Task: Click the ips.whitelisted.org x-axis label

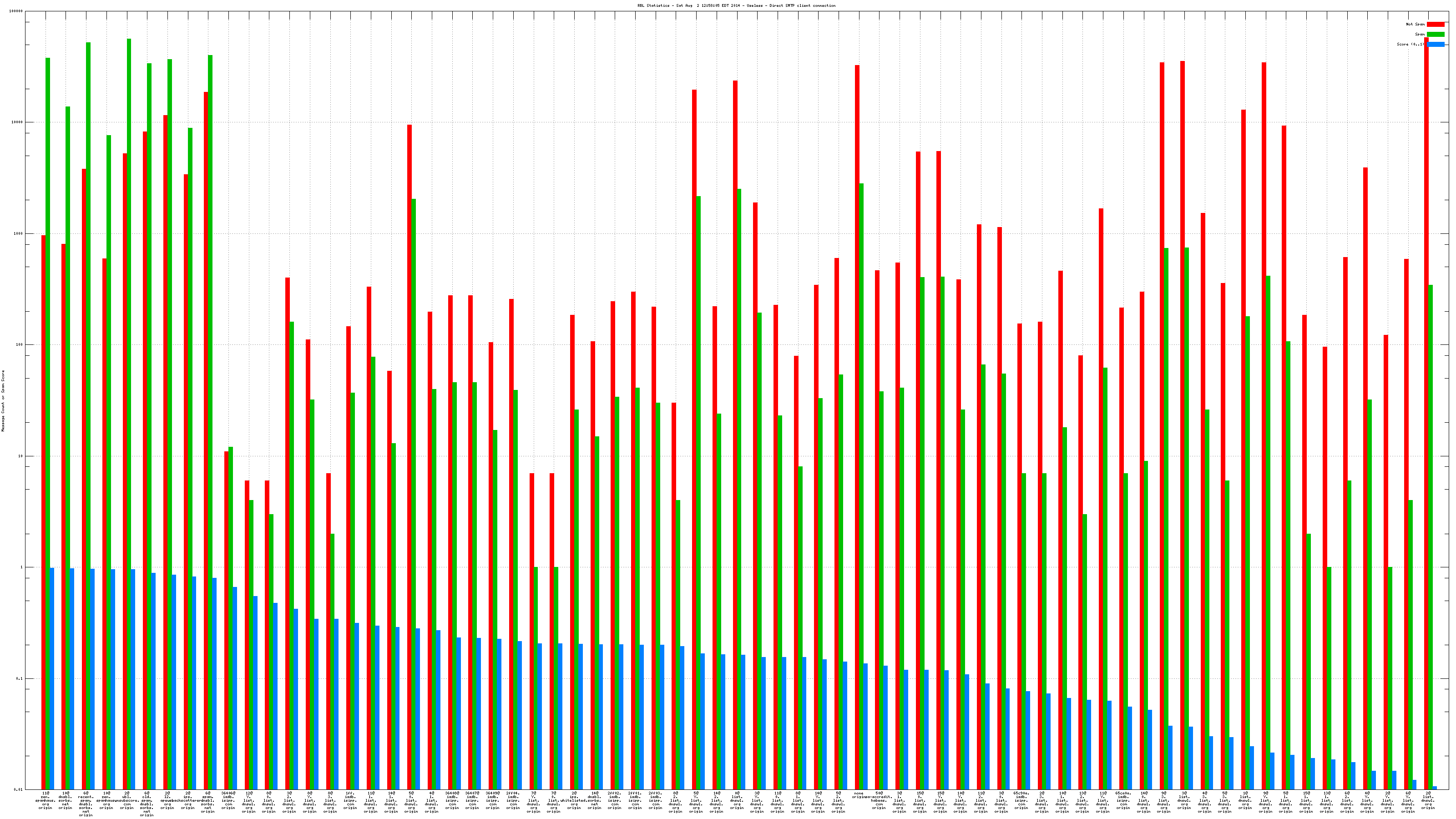Action: (x=574, y=800)
